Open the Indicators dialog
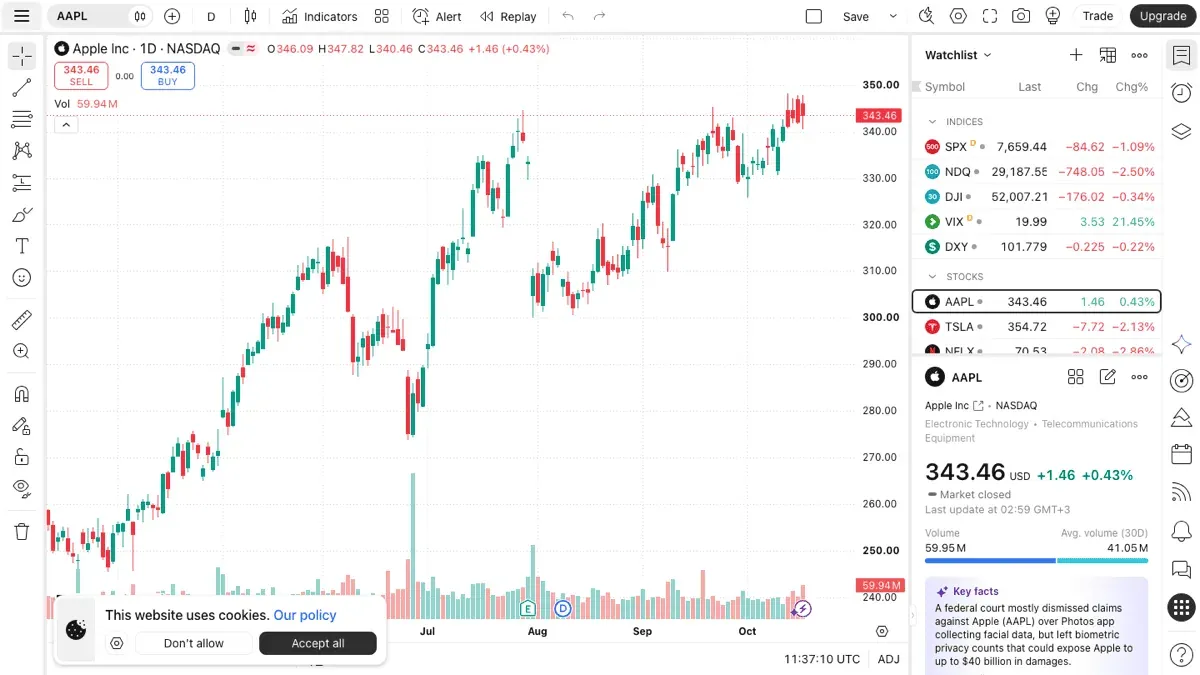 point(319,16)
